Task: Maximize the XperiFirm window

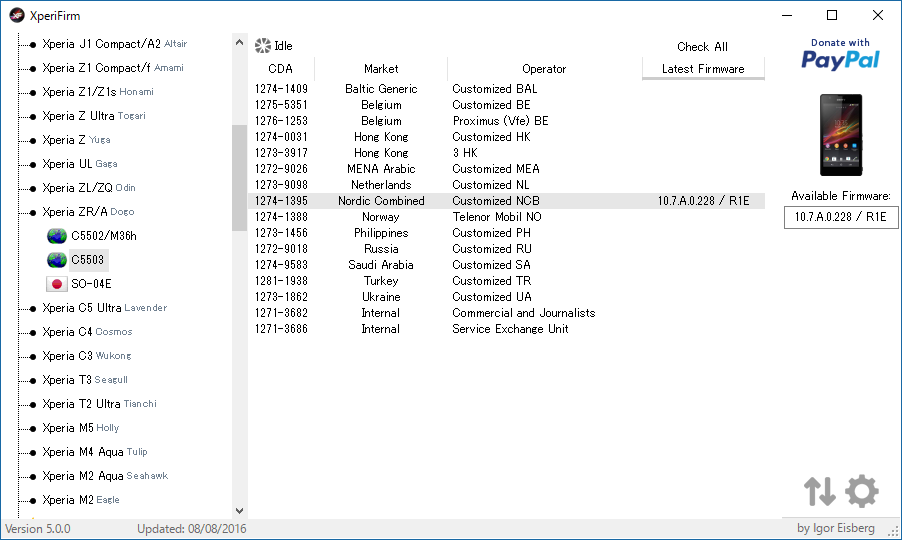Action: click(x=832, y=16)
